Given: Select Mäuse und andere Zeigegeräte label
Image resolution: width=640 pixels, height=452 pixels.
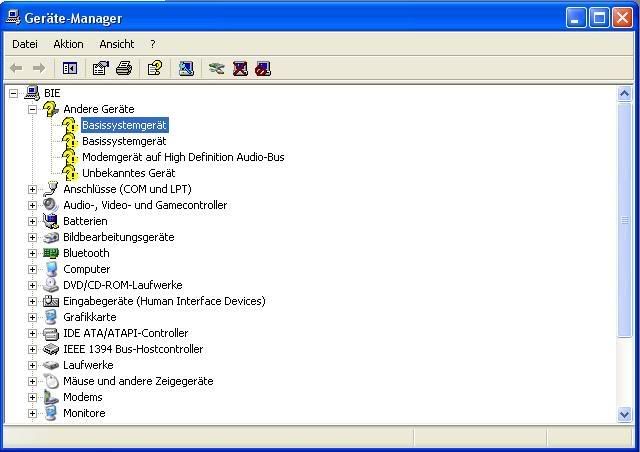Looking at the screenshot, I should 138,381.
